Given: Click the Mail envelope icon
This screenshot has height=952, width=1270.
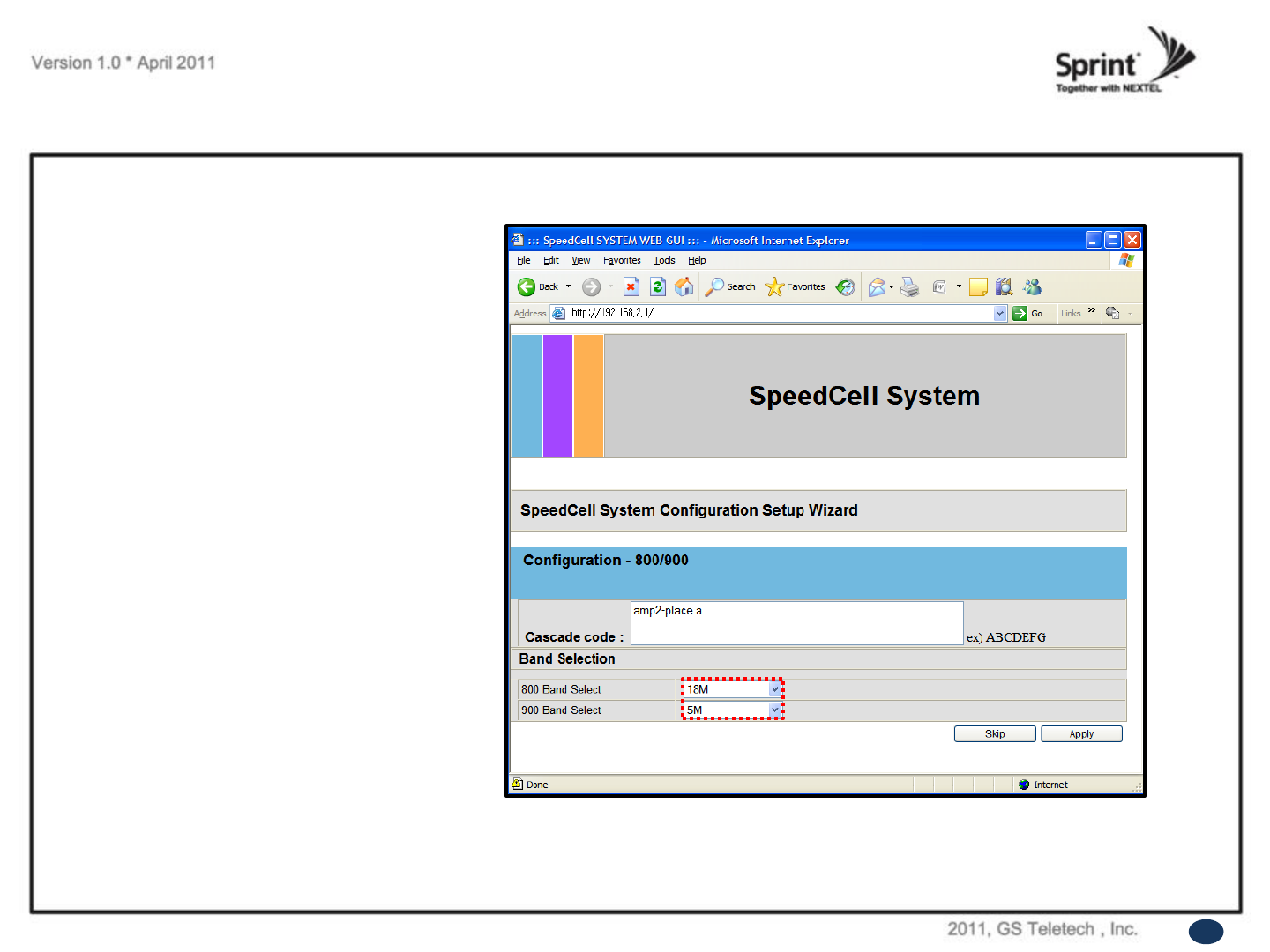Looking at the screenshot, I should pyautogui.click(x=877, y=286).
